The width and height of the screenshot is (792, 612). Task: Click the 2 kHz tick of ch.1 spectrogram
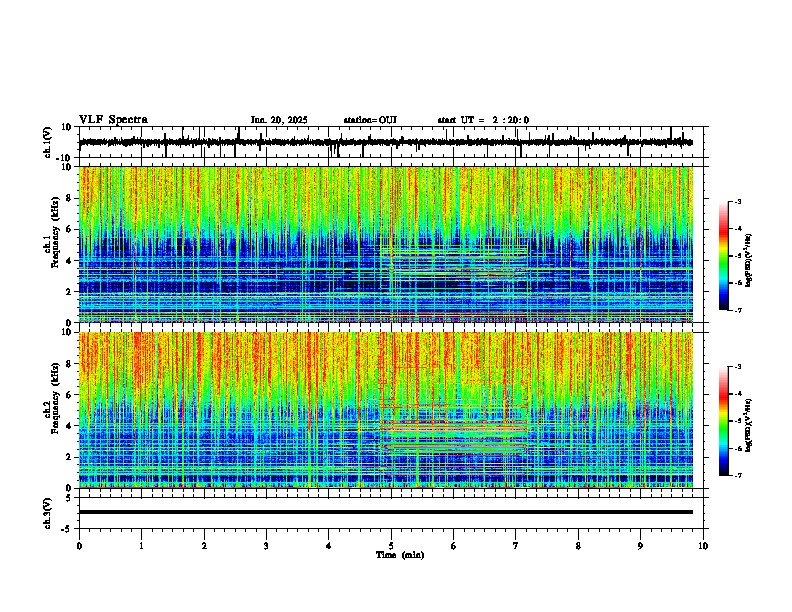70,292
